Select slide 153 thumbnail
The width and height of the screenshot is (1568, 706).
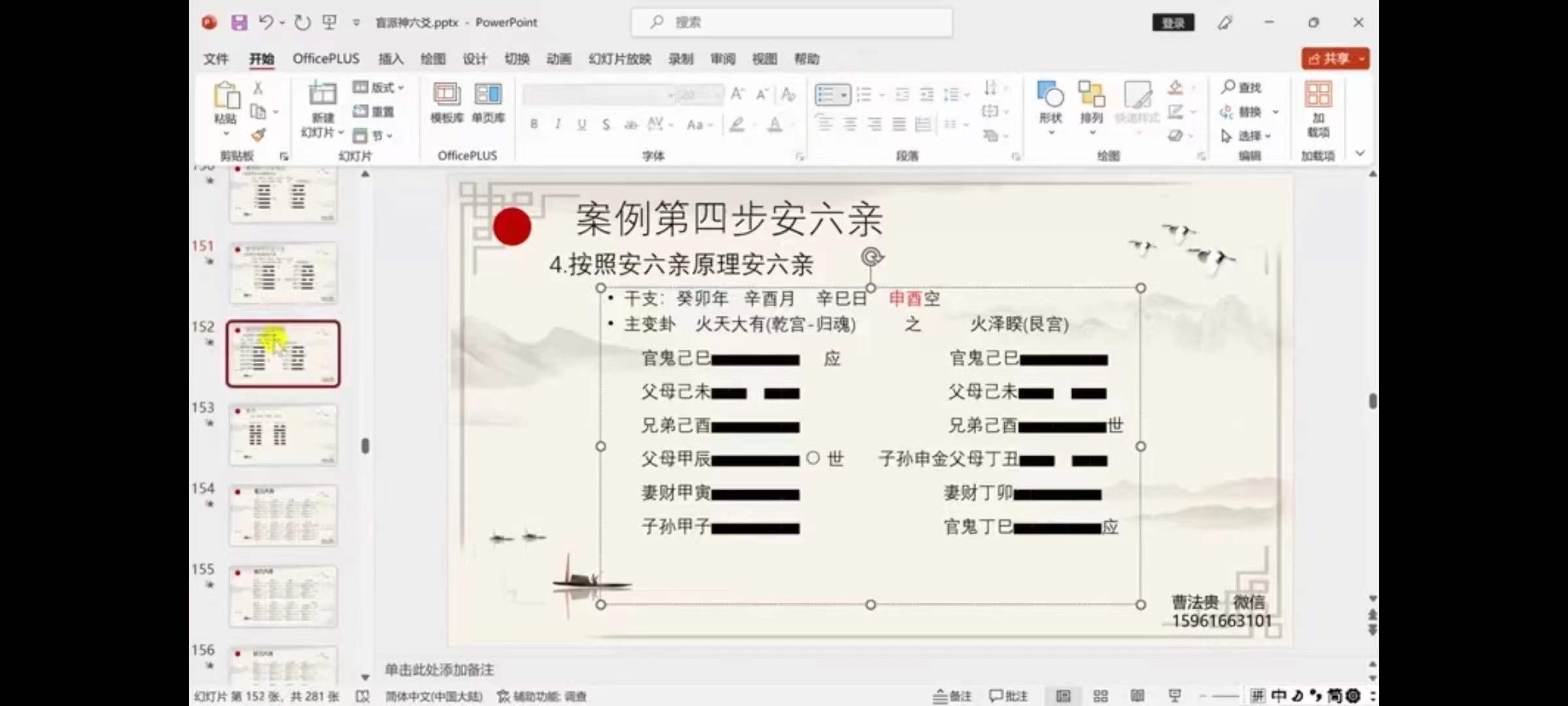283,435
